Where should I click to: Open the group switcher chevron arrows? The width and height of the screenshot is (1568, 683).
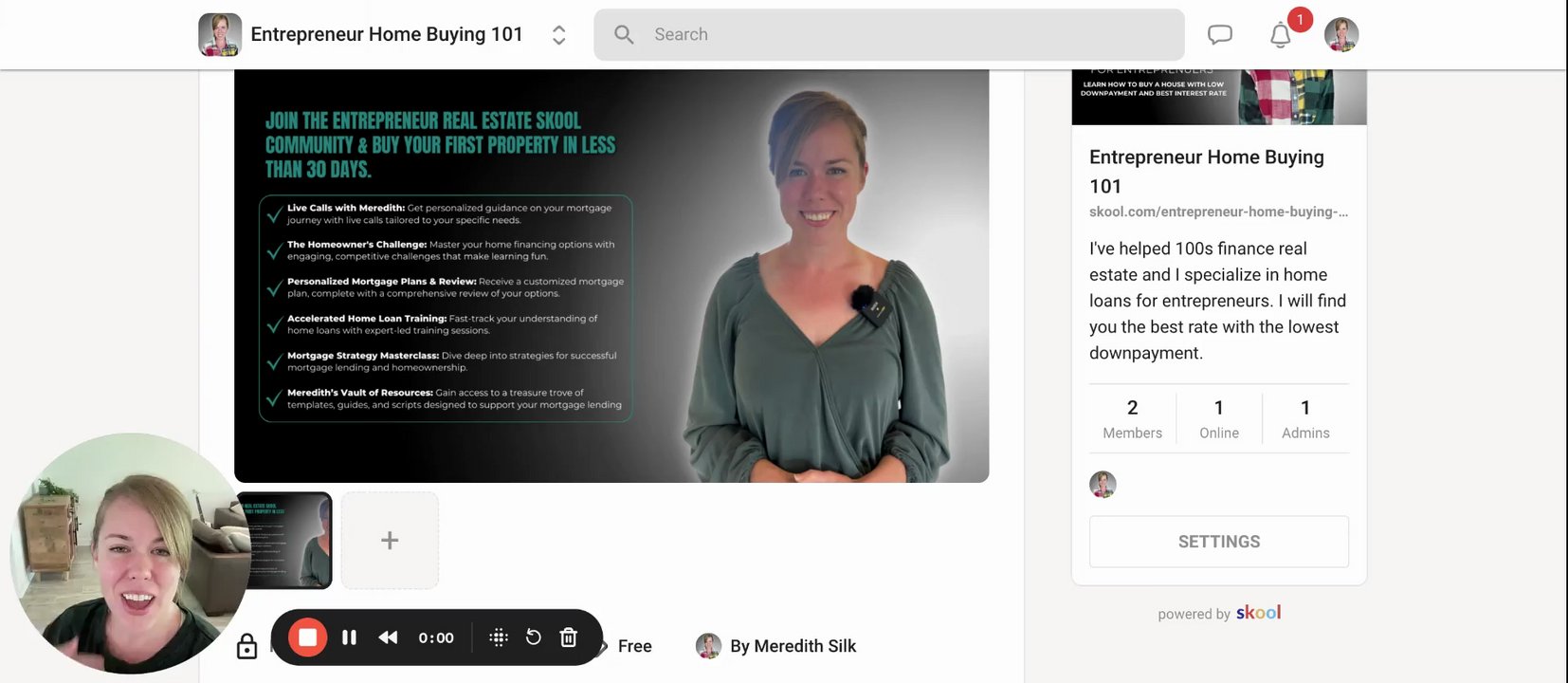(559, 35)
